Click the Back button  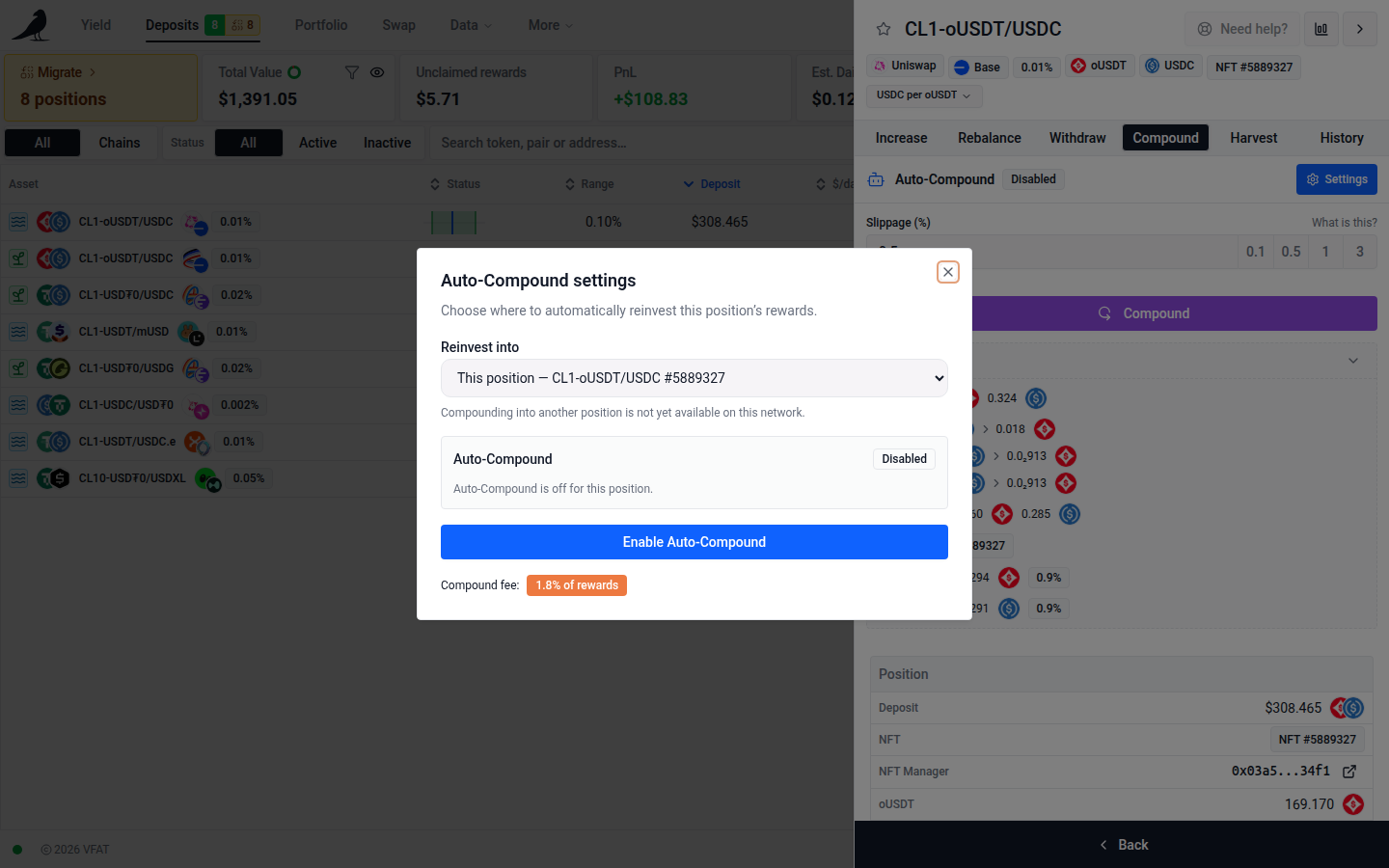click(1122, 845)
